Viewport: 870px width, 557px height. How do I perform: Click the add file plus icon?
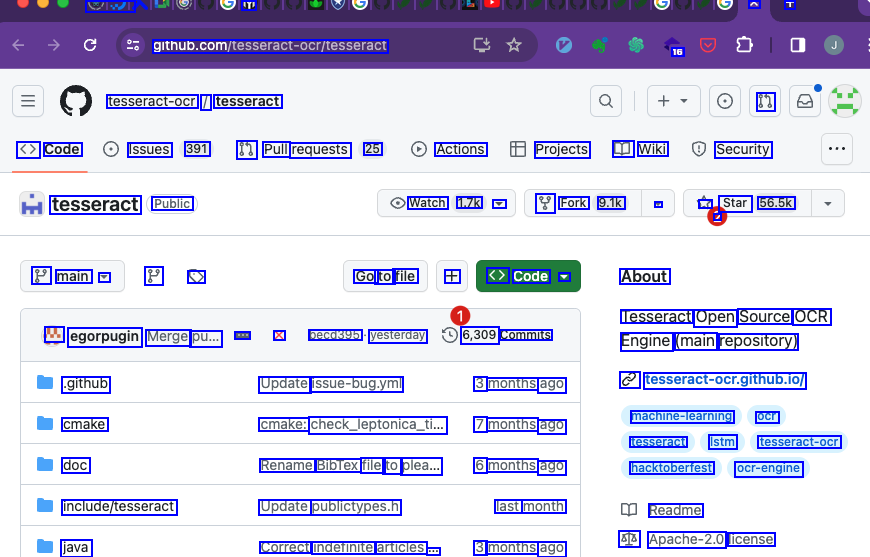tap(452, 276)
